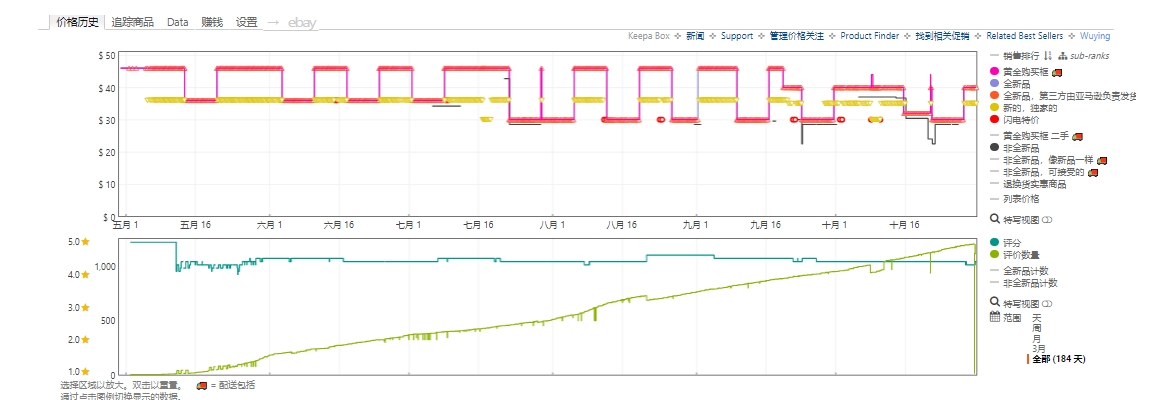The width and height of the screenshot is (1152, 400).
Task: Toggle the 黄金购买框 pink legend dot
Action: point(994,71)
